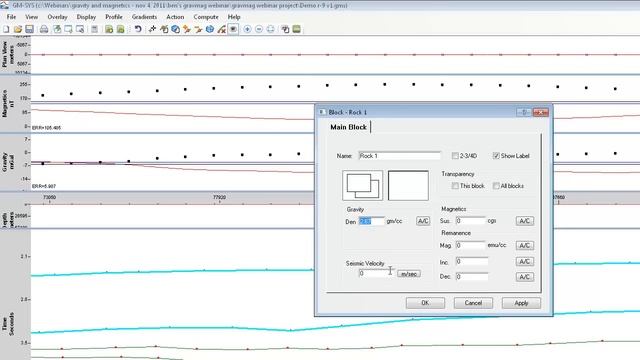Click the Den gravity density field
The image size is (640, 360).
pos(371,221)
